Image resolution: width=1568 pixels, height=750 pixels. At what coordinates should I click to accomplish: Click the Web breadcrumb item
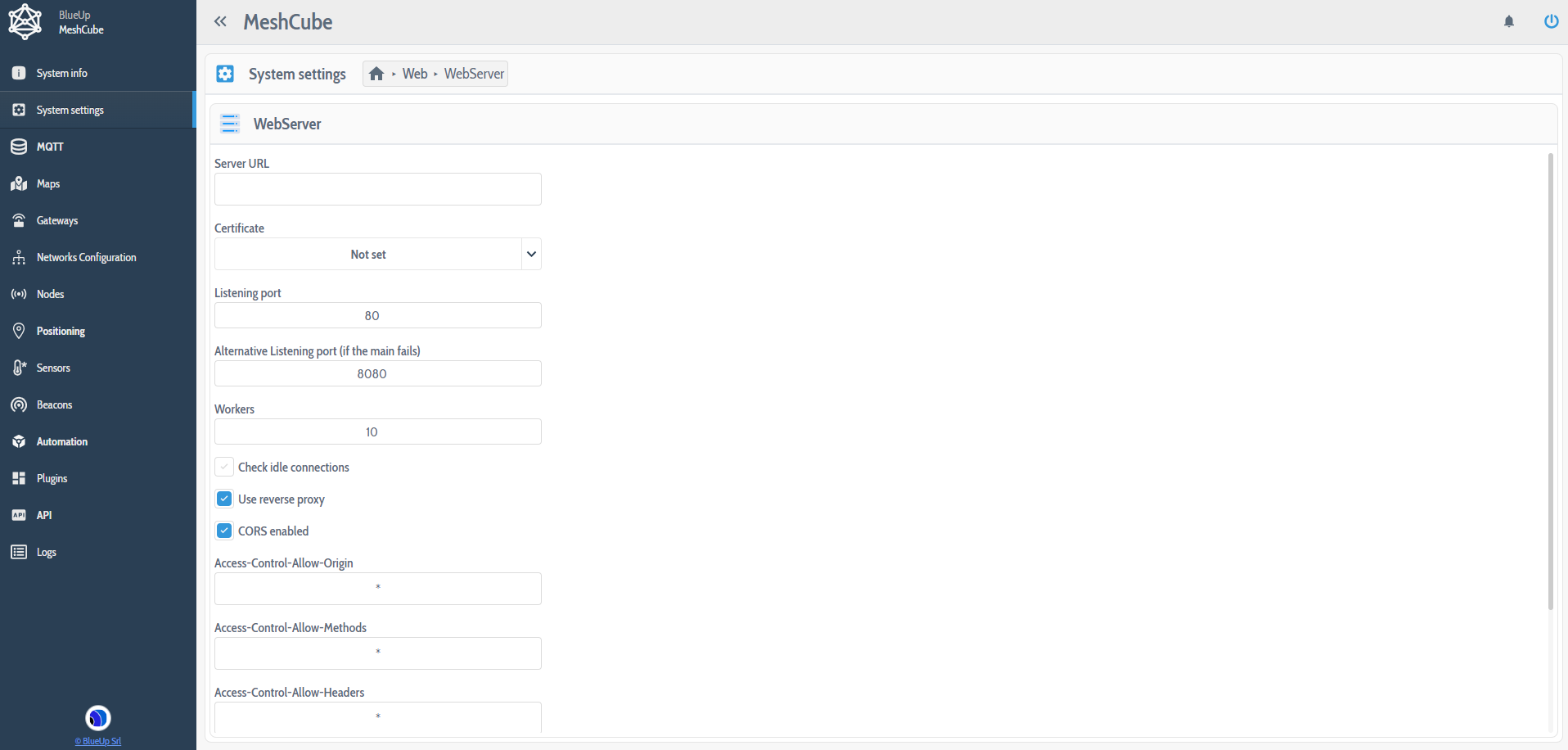(x=414, y=73)
